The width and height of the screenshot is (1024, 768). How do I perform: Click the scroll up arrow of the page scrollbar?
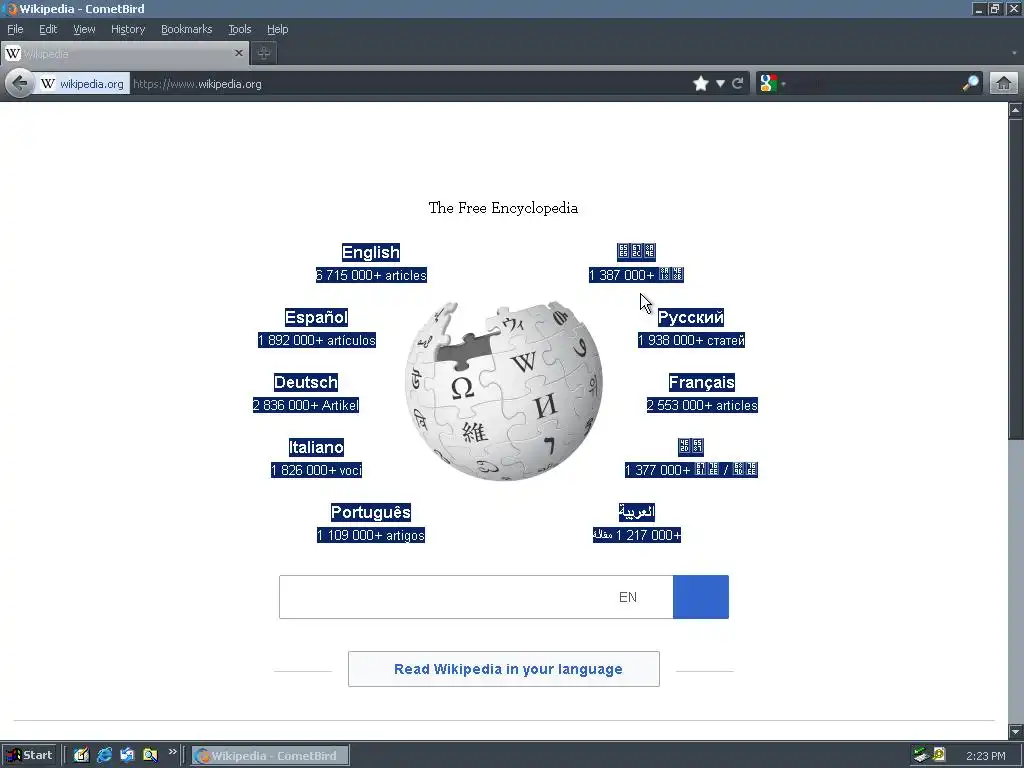point(1016,110)
